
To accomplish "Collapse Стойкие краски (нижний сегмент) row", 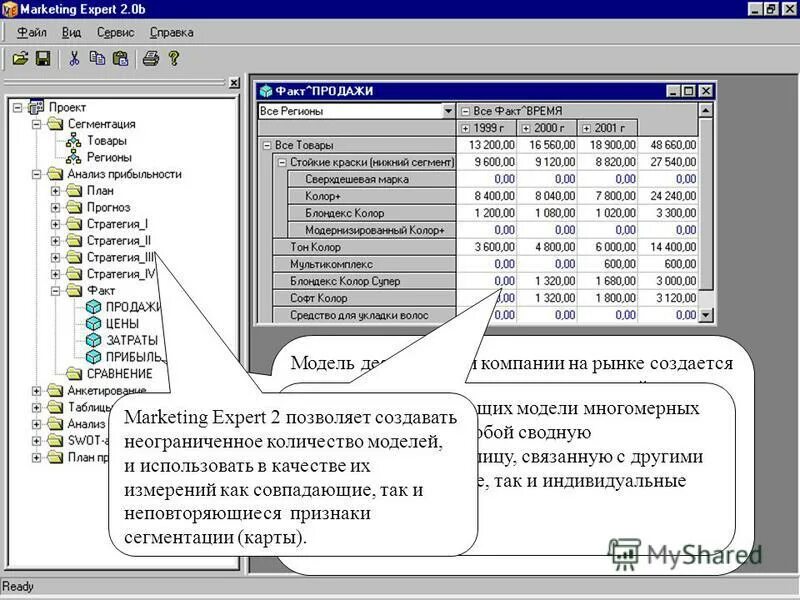I will click(282, 162).
